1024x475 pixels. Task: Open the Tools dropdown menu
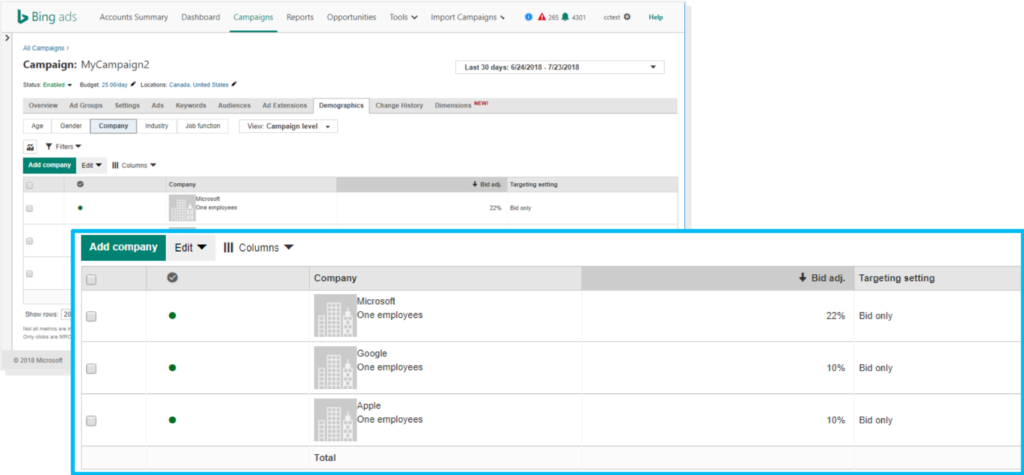[404, 18]
